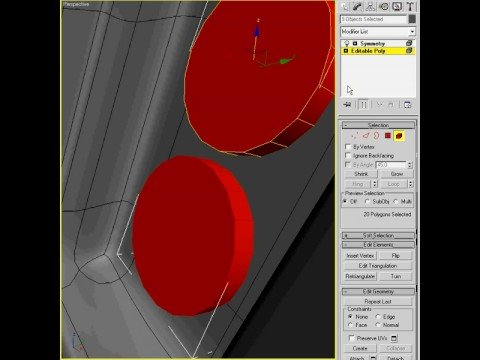Open the object color swatch
Viewport: 480px width, 360px height.
coord(412,19)
